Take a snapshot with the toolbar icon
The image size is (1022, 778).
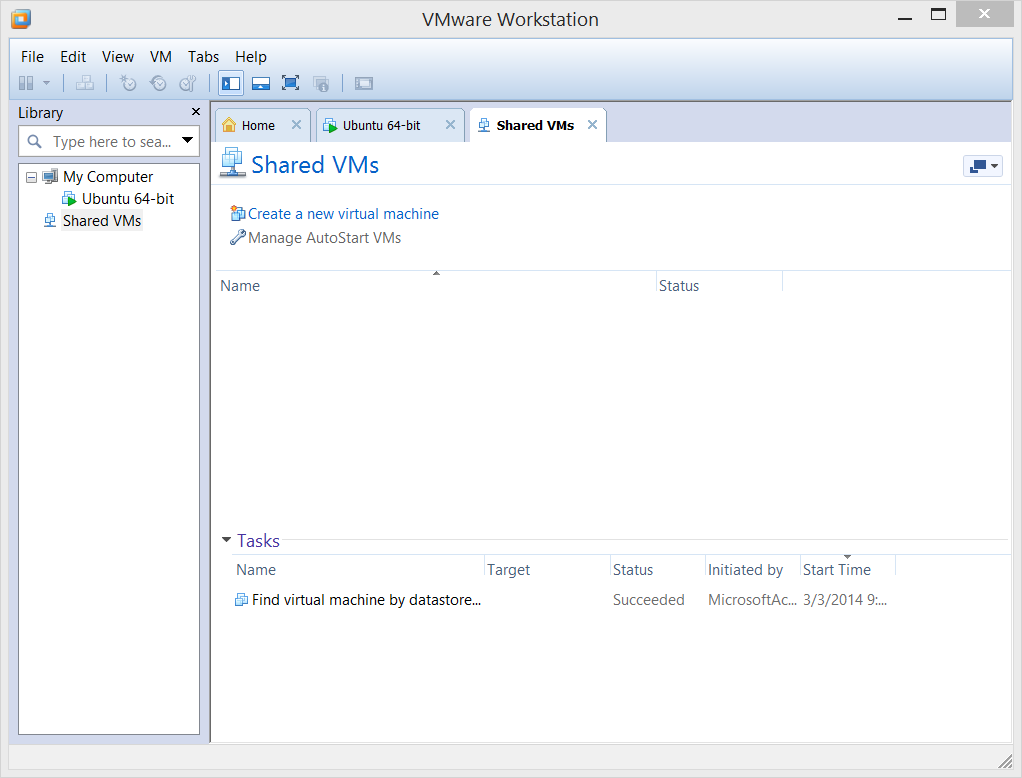point(128,83)
